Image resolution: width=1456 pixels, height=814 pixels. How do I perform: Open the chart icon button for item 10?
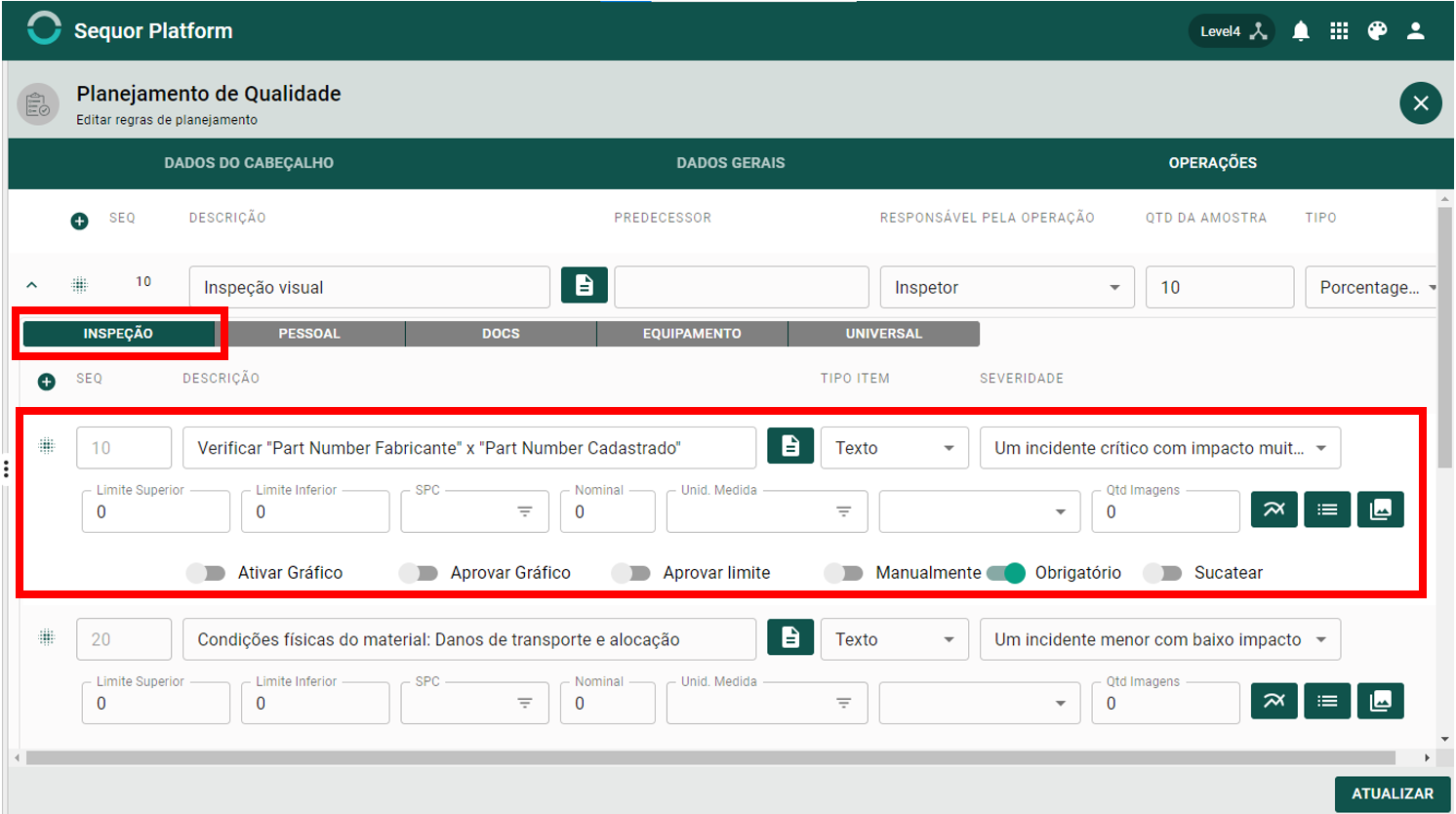1274,509
